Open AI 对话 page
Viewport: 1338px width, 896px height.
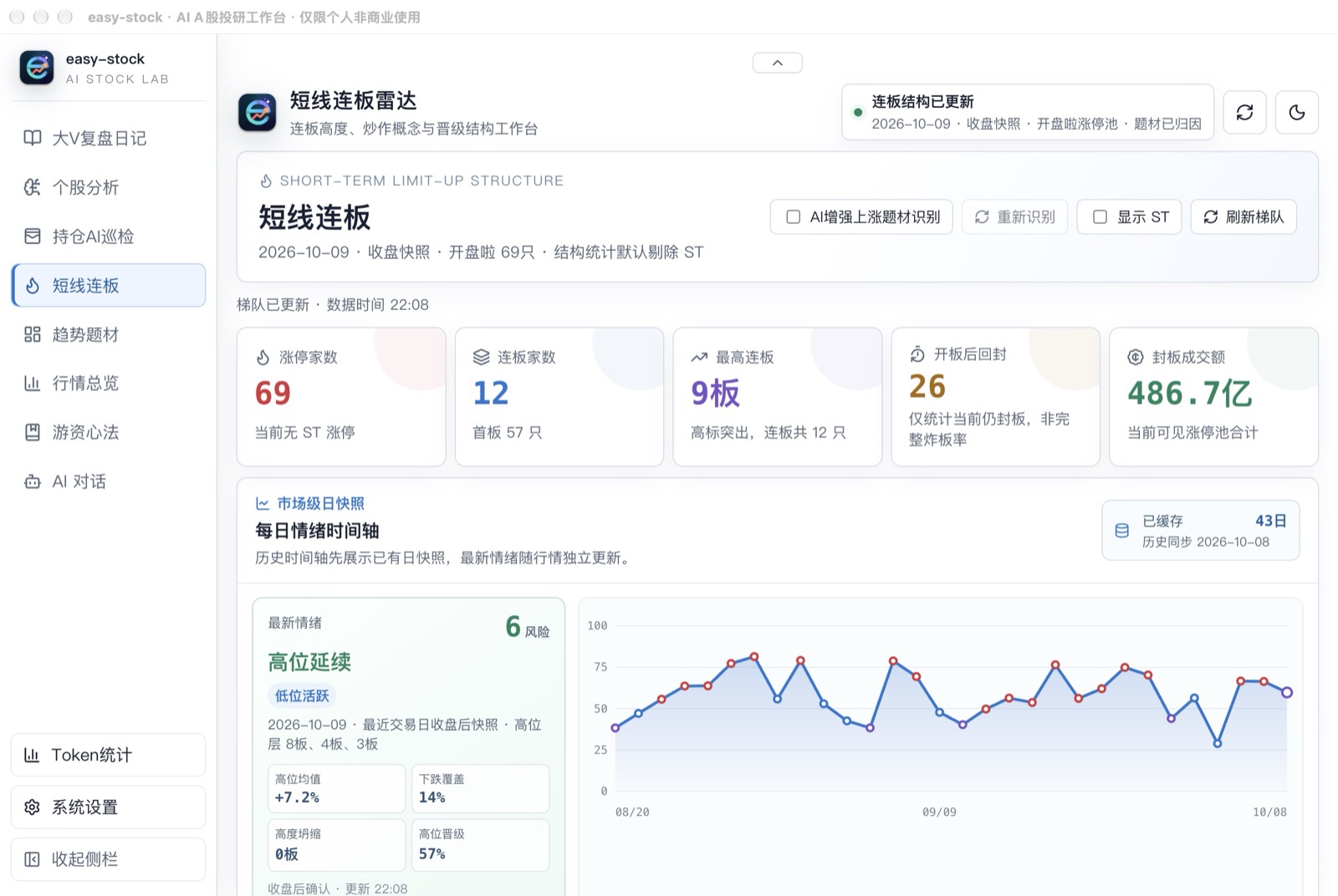point(109,481)
